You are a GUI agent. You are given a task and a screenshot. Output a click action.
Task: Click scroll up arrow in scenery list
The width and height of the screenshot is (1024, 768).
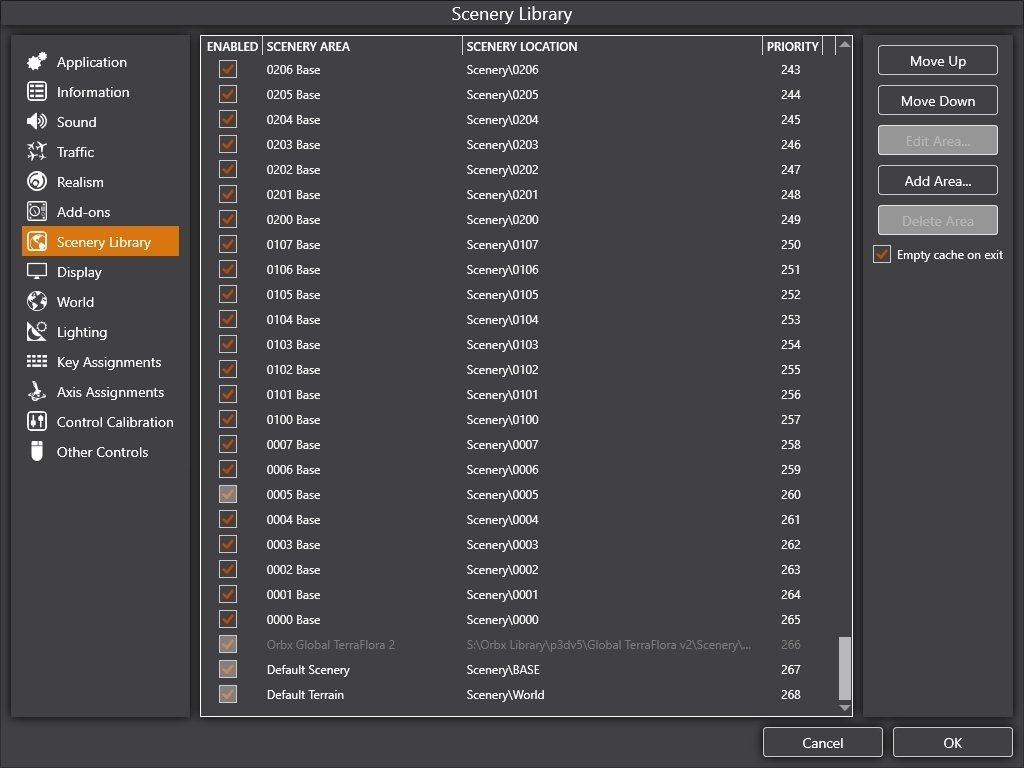[844, 45]
